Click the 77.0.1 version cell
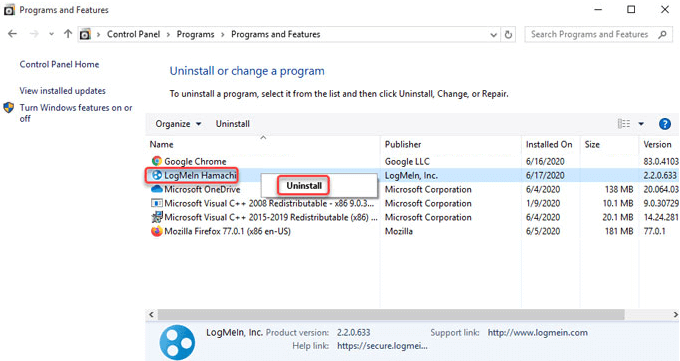Viewport: 680px width, 361px height. (654, 231)
